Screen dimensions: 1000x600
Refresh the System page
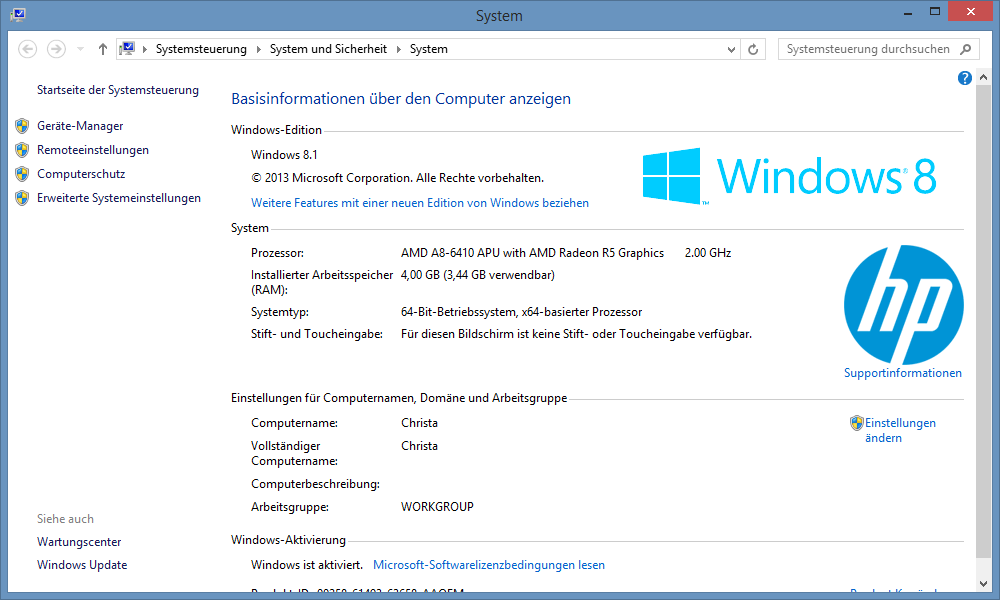753,49
